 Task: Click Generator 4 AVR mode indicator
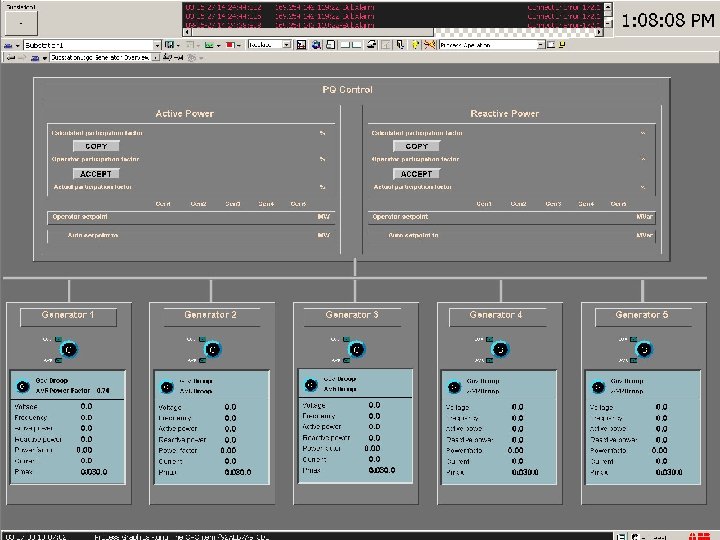click(x=490, y=360)
